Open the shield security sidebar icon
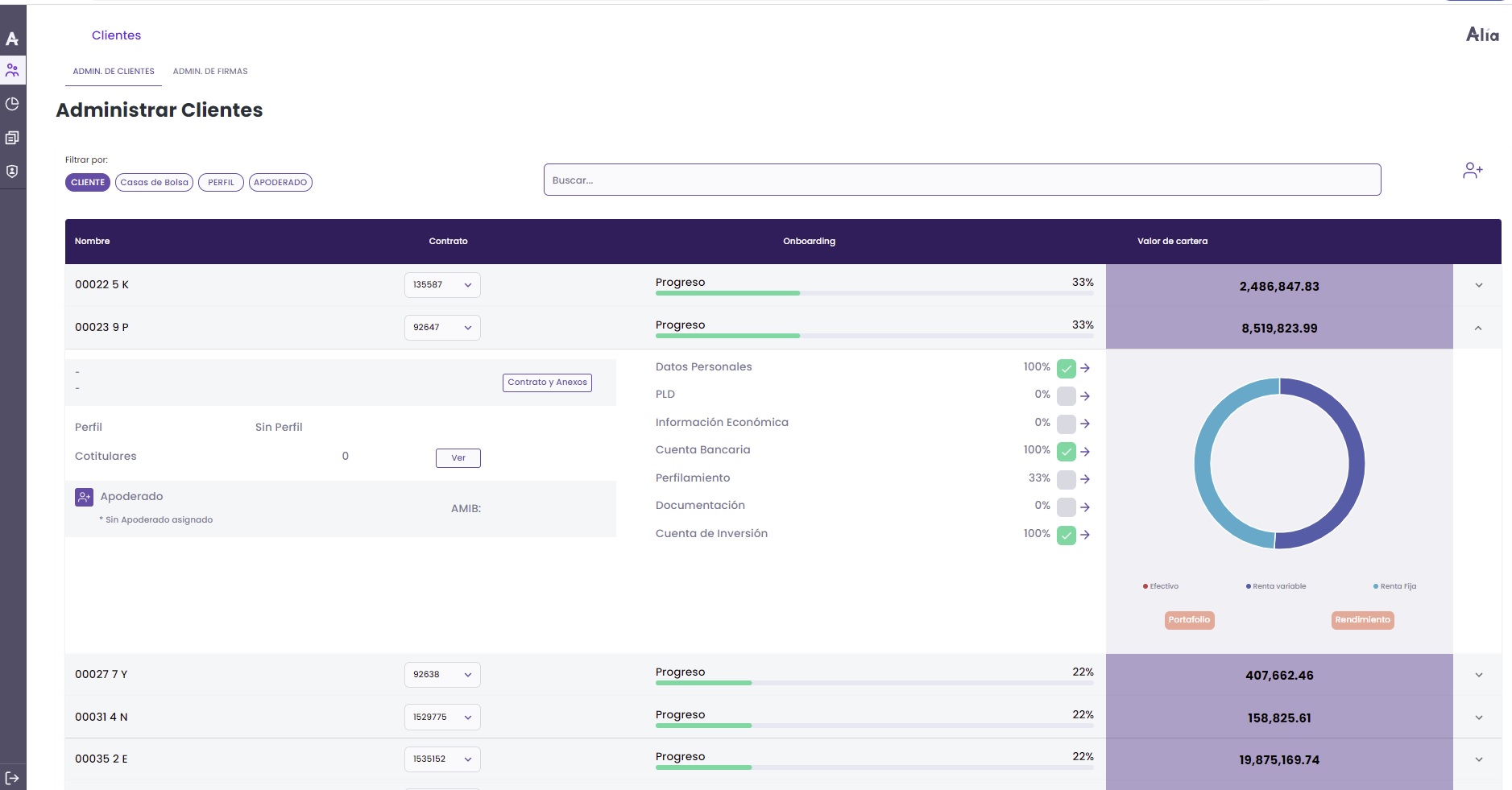 click(x=12, y=172)
